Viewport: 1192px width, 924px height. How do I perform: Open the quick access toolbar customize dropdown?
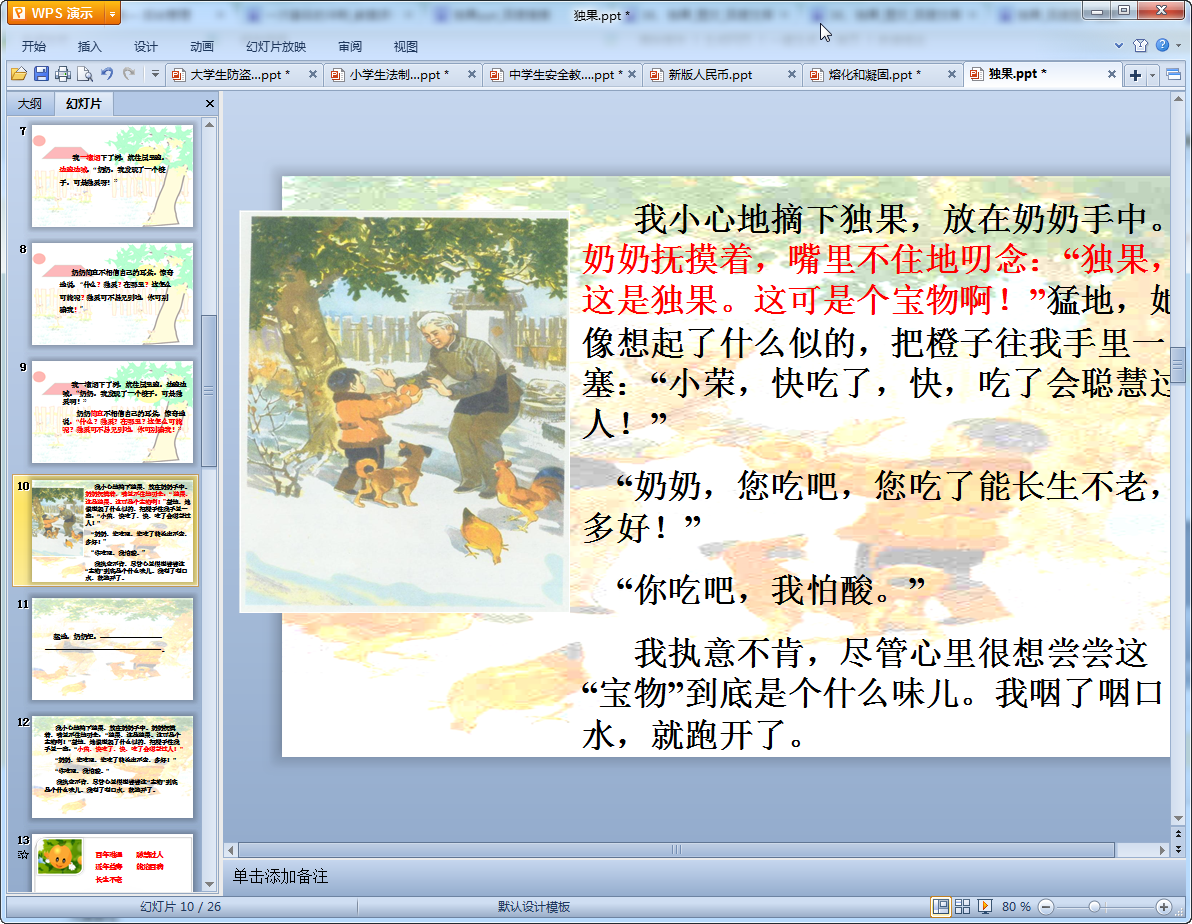(155, 74)
